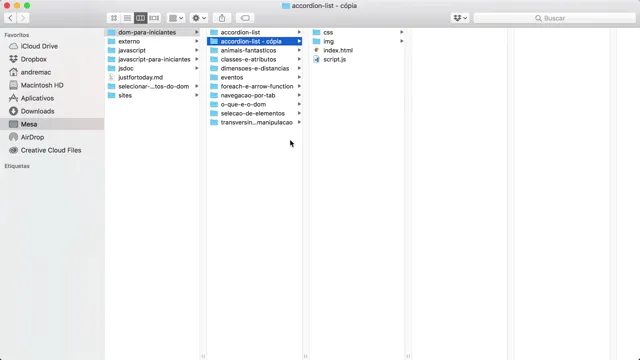Select the dimensoes-e-distancias folder
Screen dimensions: 640x360
click(255, 68)
